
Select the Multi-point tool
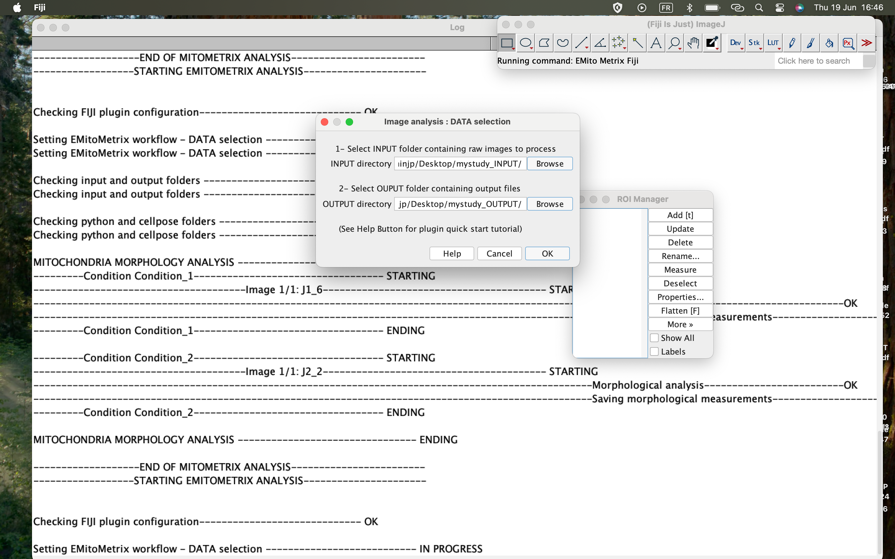(x=619, y=43)
